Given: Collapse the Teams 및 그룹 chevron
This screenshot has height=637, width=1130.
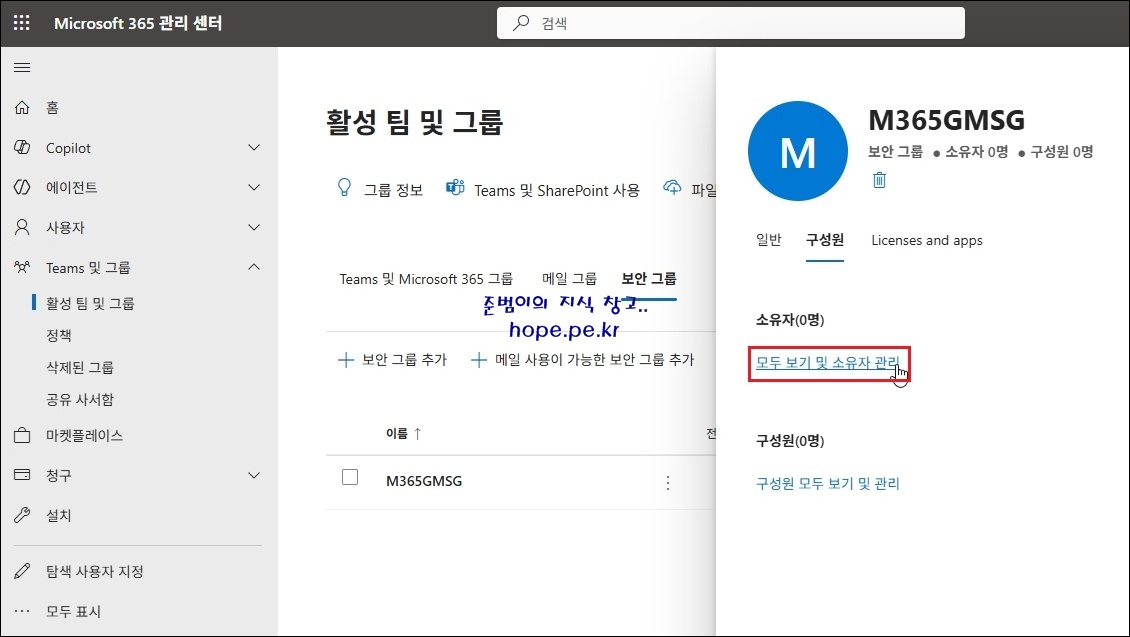Looking at the screenshot, I should click(x=254, y=267).
